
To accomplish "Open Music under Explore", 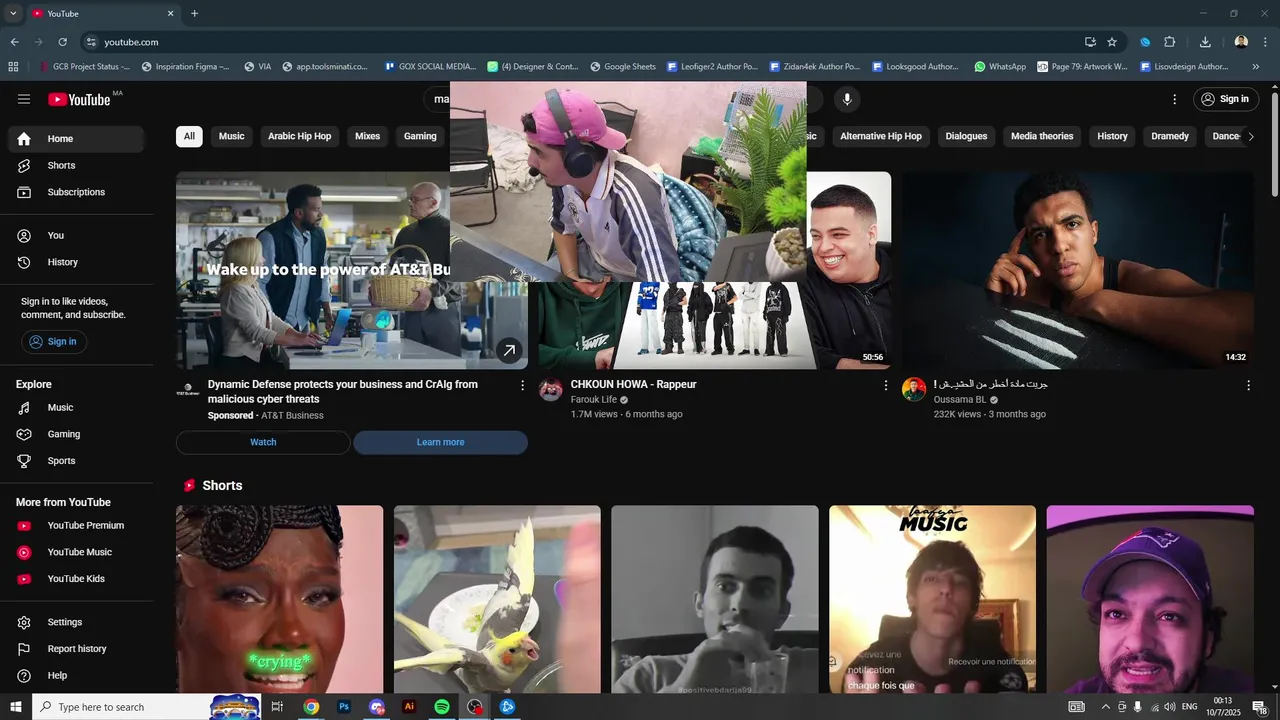I will click(x=76, y=408).
